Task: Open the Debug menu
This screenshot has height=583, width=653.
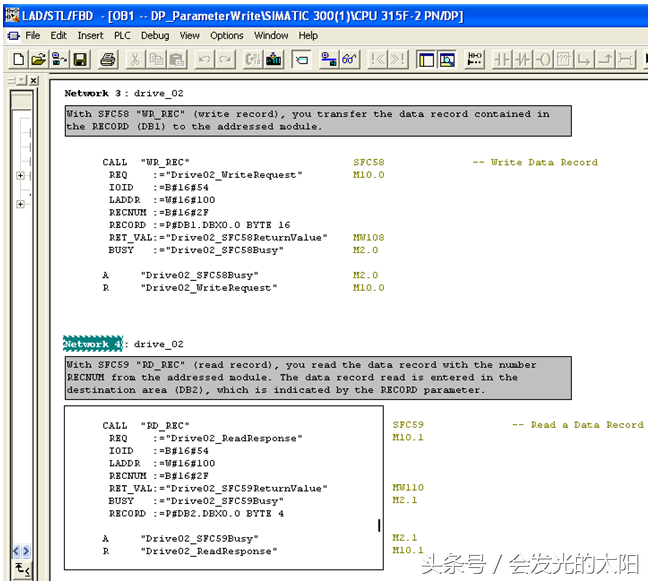Action: (155, 35)
